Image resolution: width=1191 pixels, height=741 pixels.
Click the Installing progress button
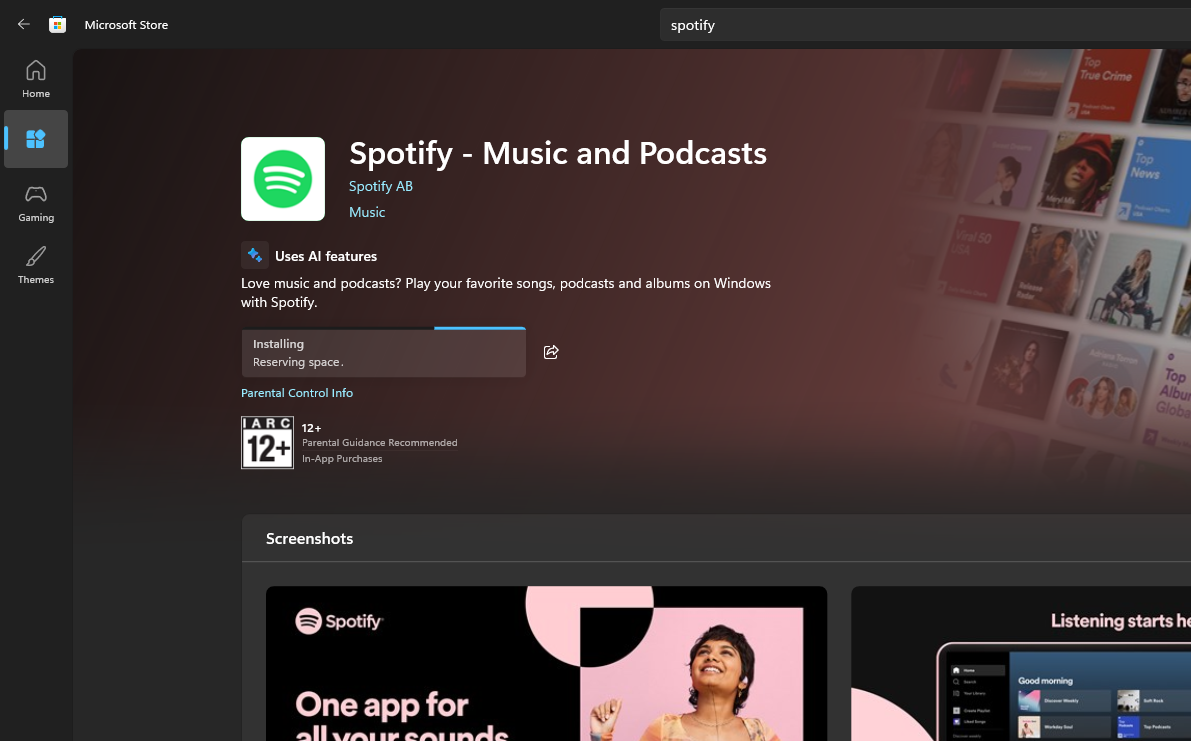[x=384, y=352]
